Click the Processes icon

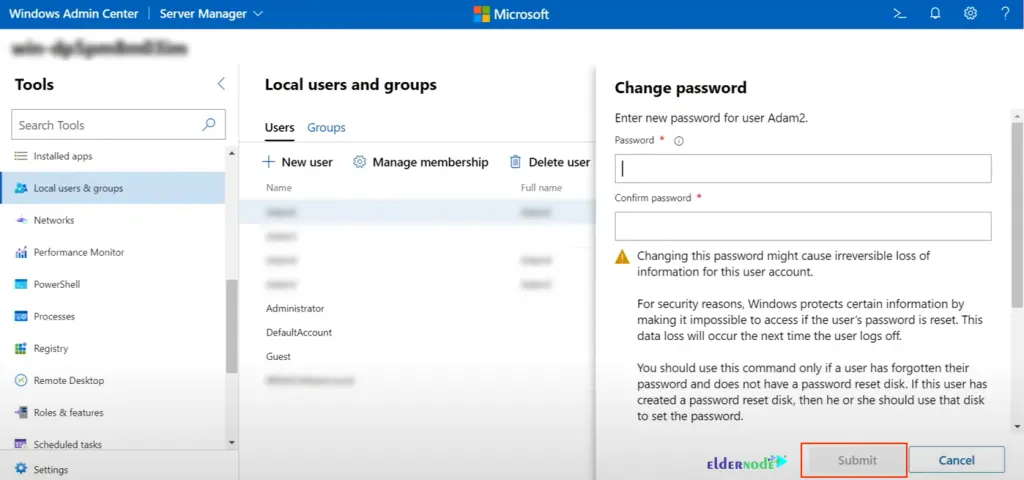click(21, 316)
